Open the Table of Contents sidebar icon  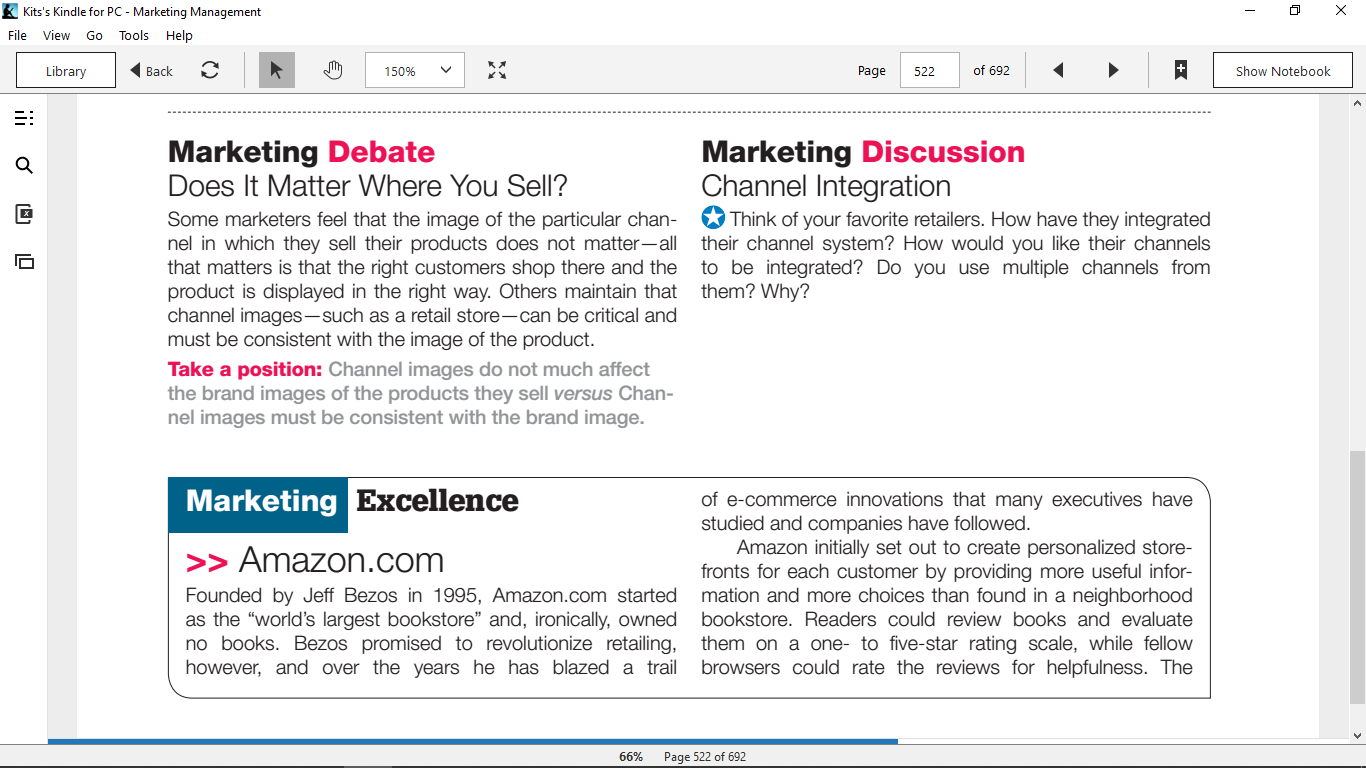point(24,118)
